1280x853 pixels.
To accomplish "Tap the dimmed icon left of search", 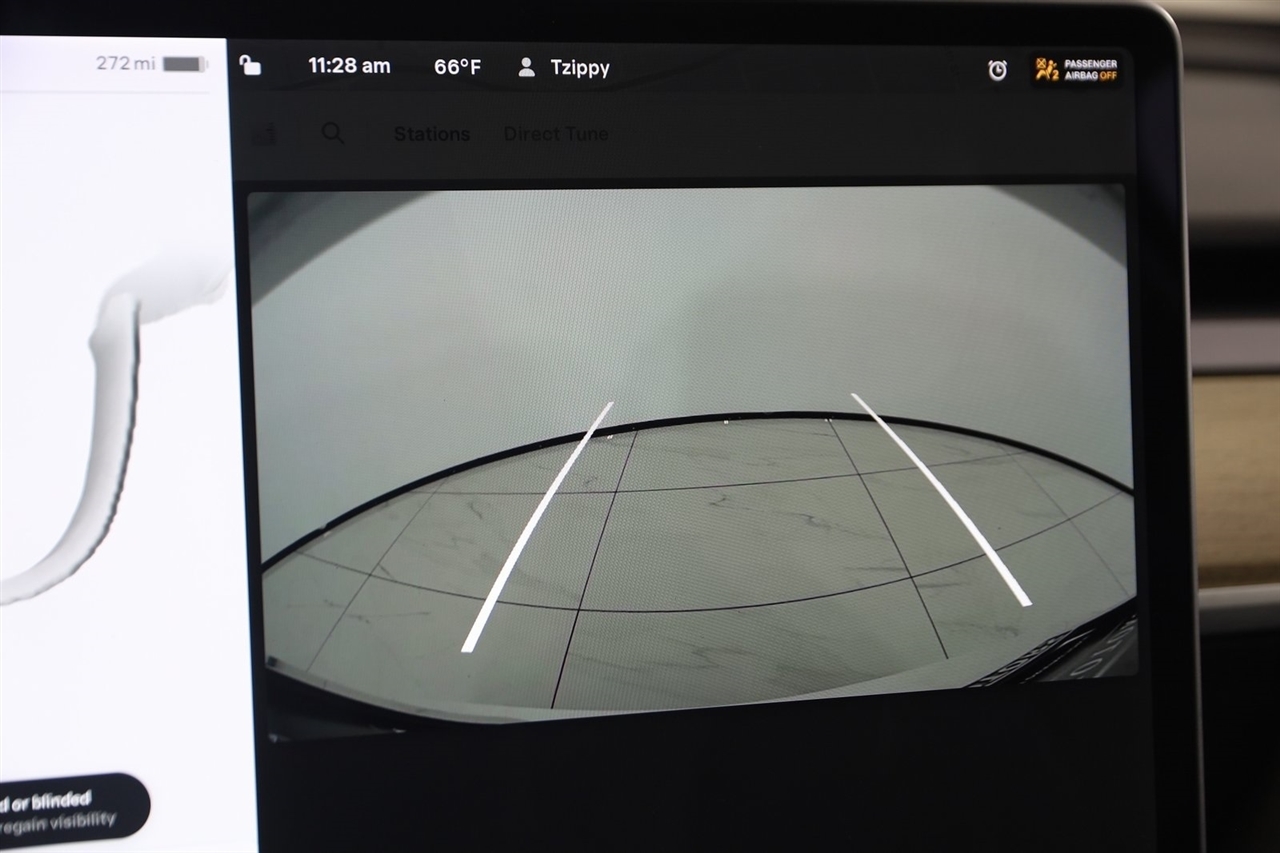I will coord(264,135).
